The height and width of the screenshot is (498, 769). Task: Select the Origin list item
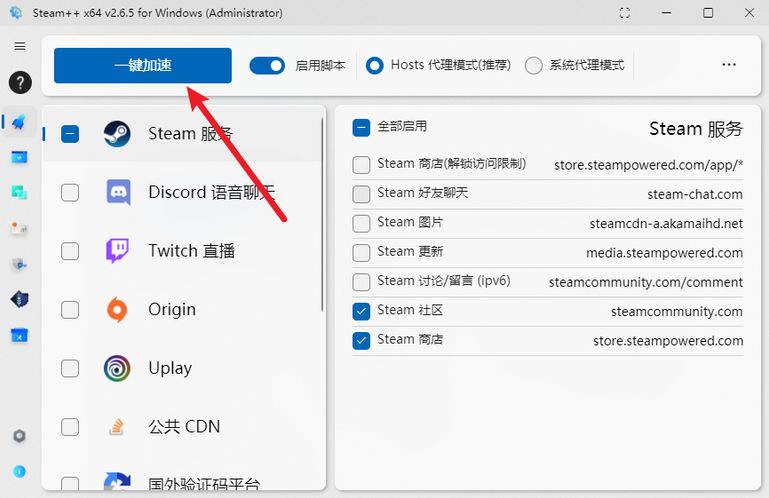coord(182,310)
